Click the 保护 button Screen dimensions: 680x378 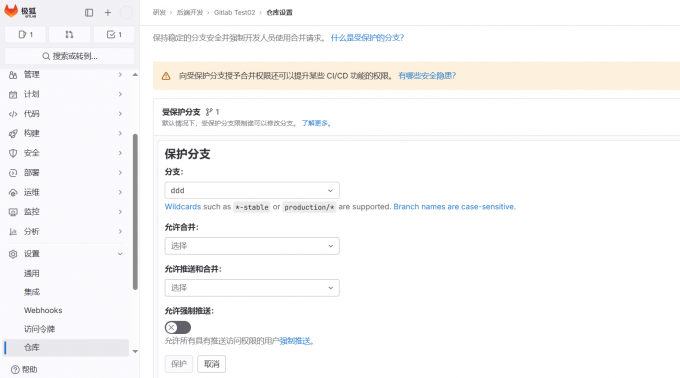[179, 364]
